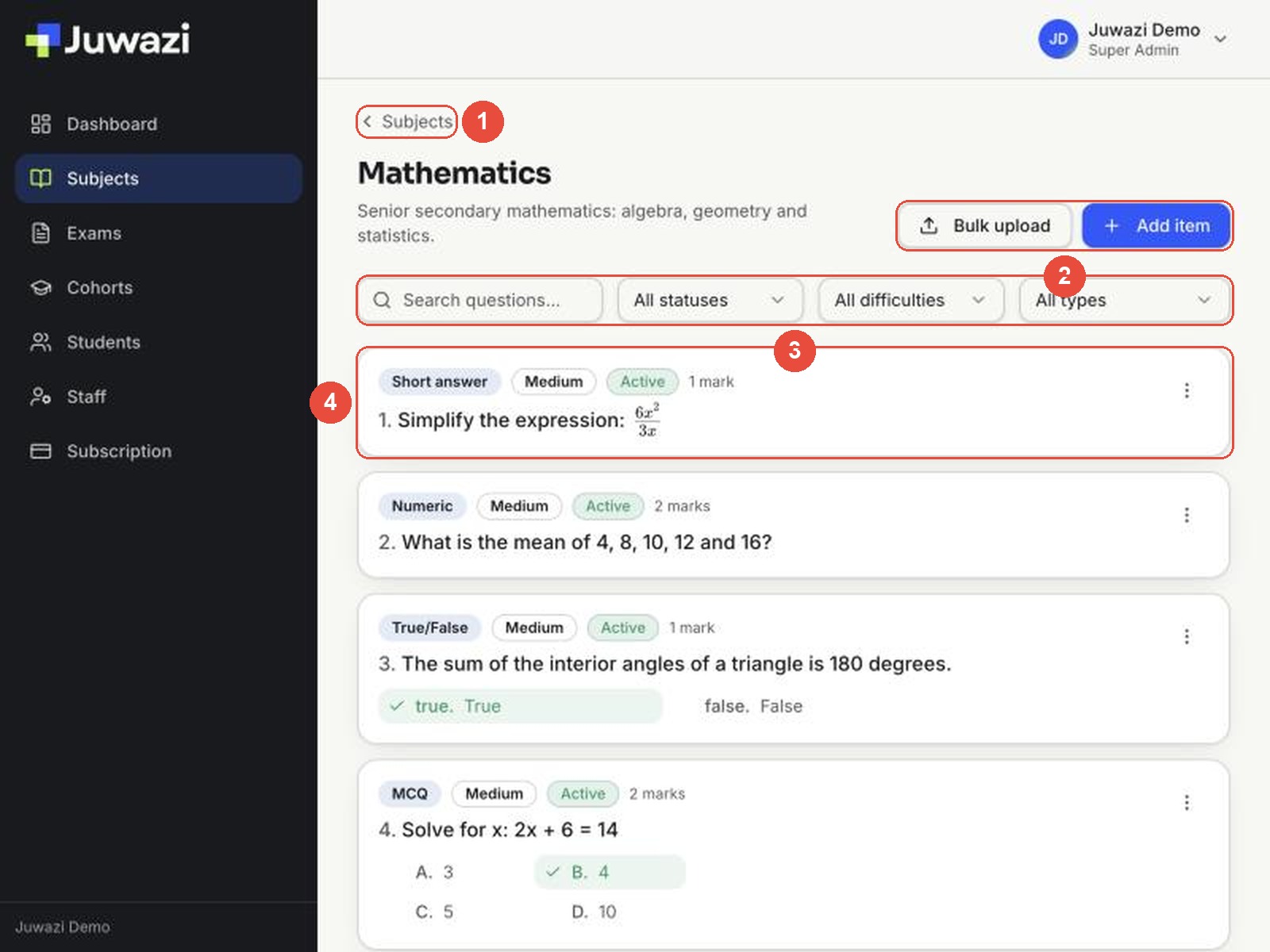This screenshot has width=1270, height=952.
Task: Open options menu for question 1
Action: coord(1187,390)
